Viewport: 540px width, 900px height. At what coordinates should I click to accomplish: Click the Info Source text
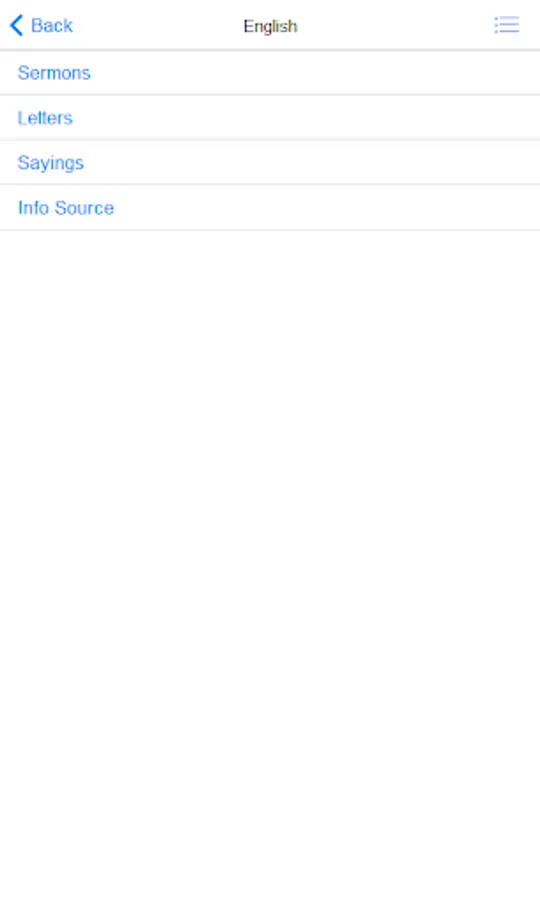66,208
